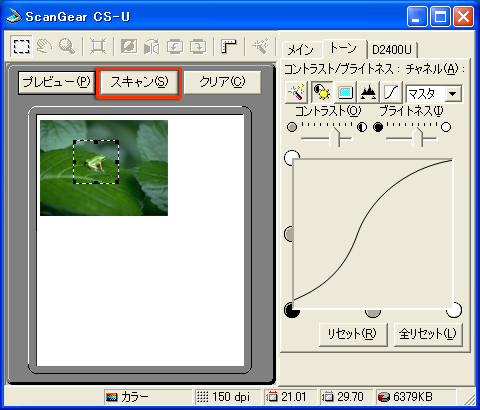Click the ScanGear scanner title icon
This screenshot has width=480, height=410.
(x=14, y=17)
